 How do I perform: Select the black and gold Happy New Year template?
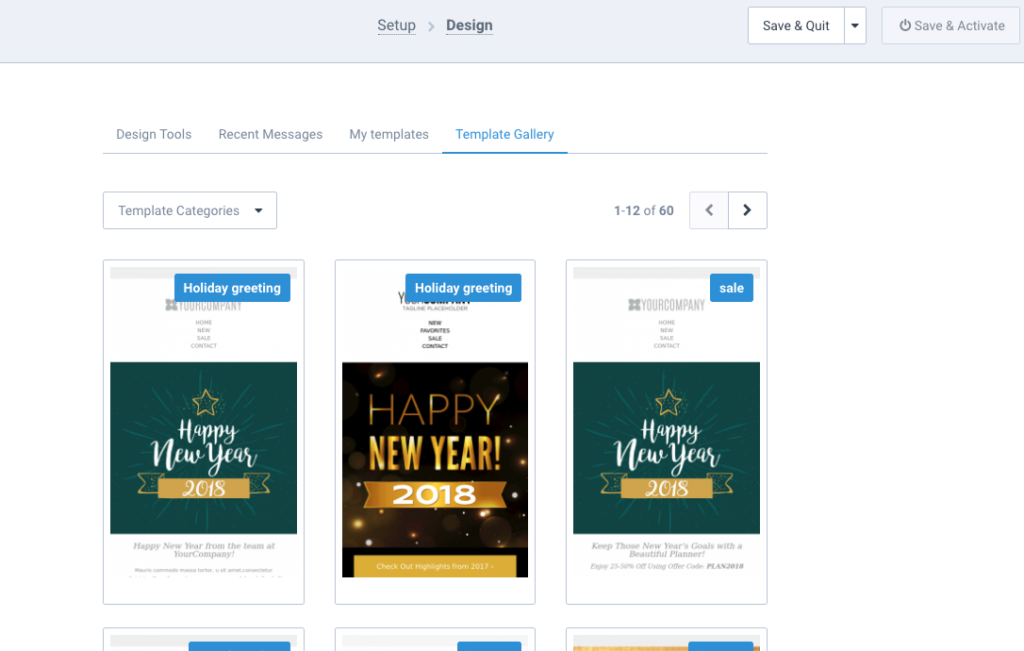[435, 432]
